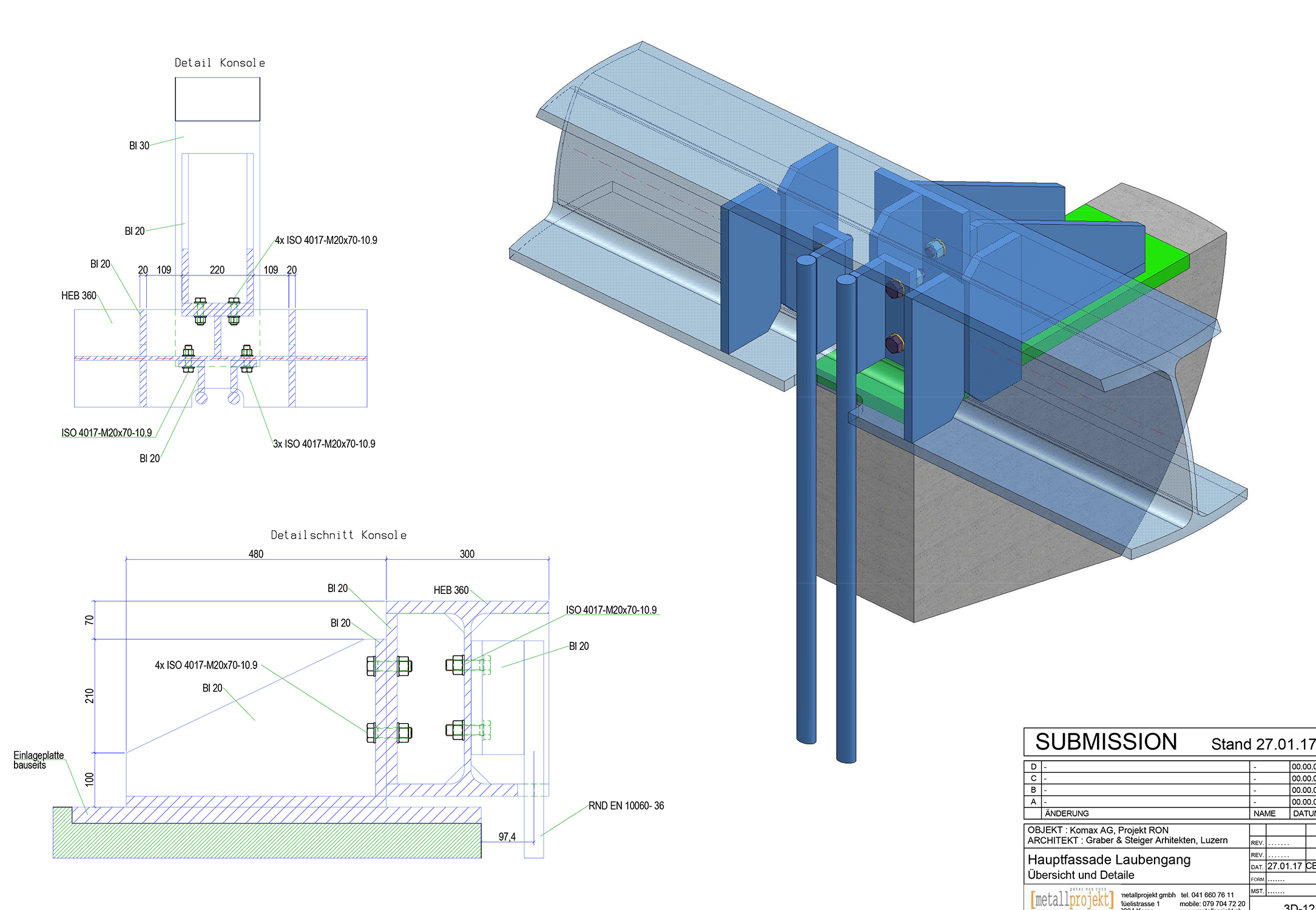Image resolution: width=1316 pixels, height=910 pixels.
Task: Select the 'Einlageplatte bauseits' annotation
Action: click(x=38, y=760)
